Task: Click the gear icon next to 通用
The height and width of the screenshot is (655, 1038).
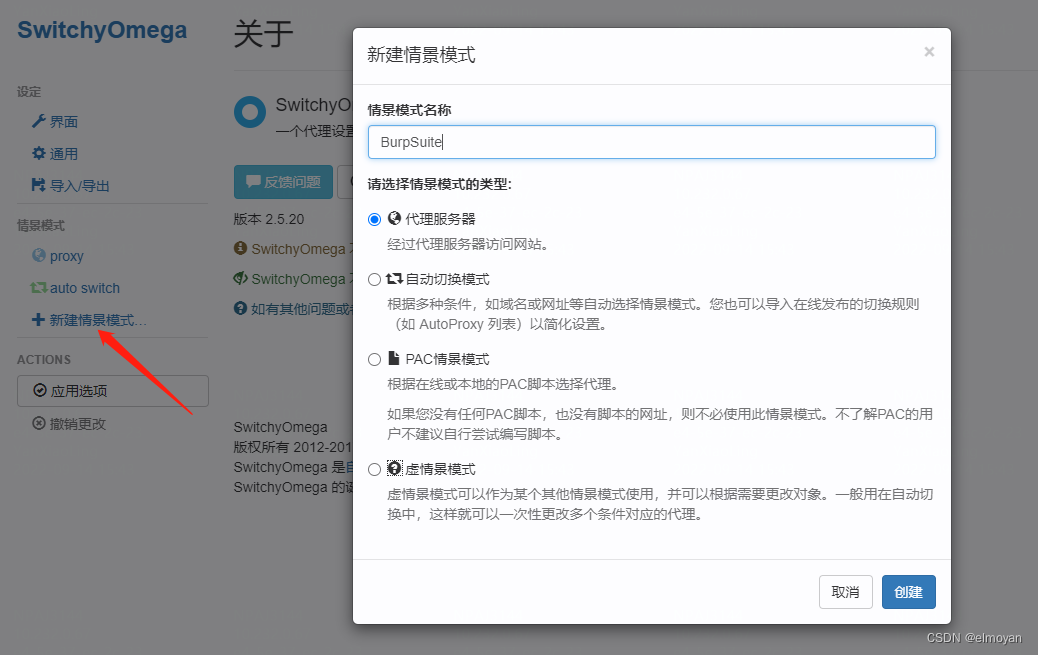Action: tap(38, 154)
